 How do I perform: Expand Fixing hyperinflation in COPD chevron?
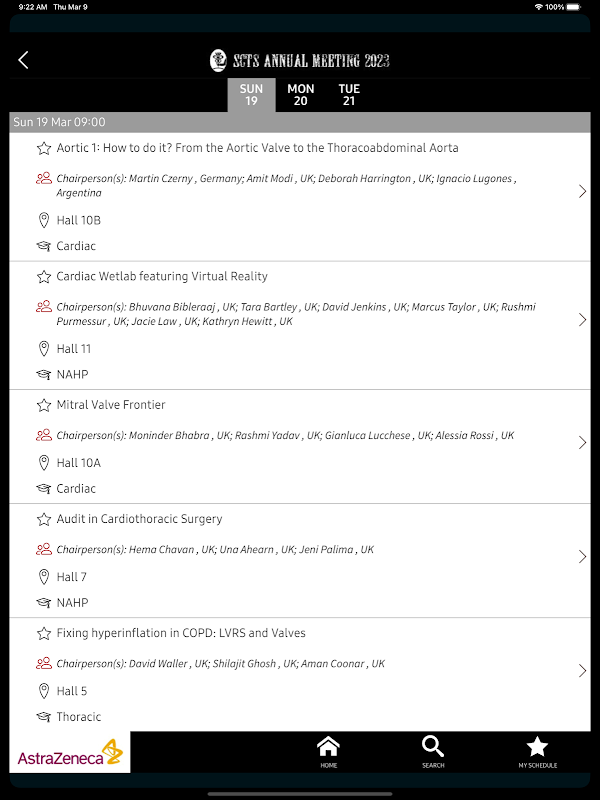583,670
